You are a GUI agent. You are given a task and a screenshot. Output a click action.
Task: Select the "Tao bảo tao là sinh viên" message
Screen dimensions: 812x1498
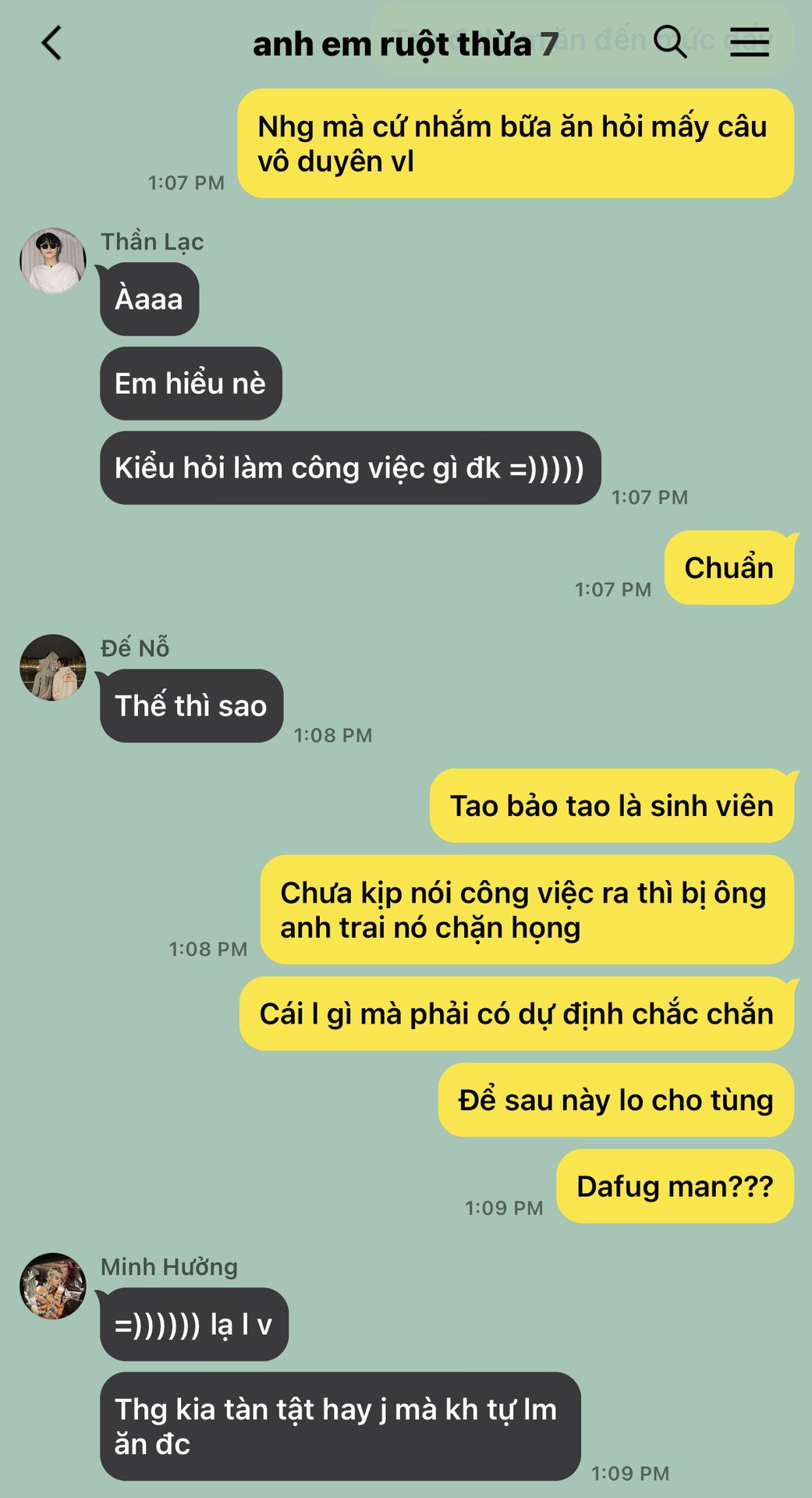612,805
